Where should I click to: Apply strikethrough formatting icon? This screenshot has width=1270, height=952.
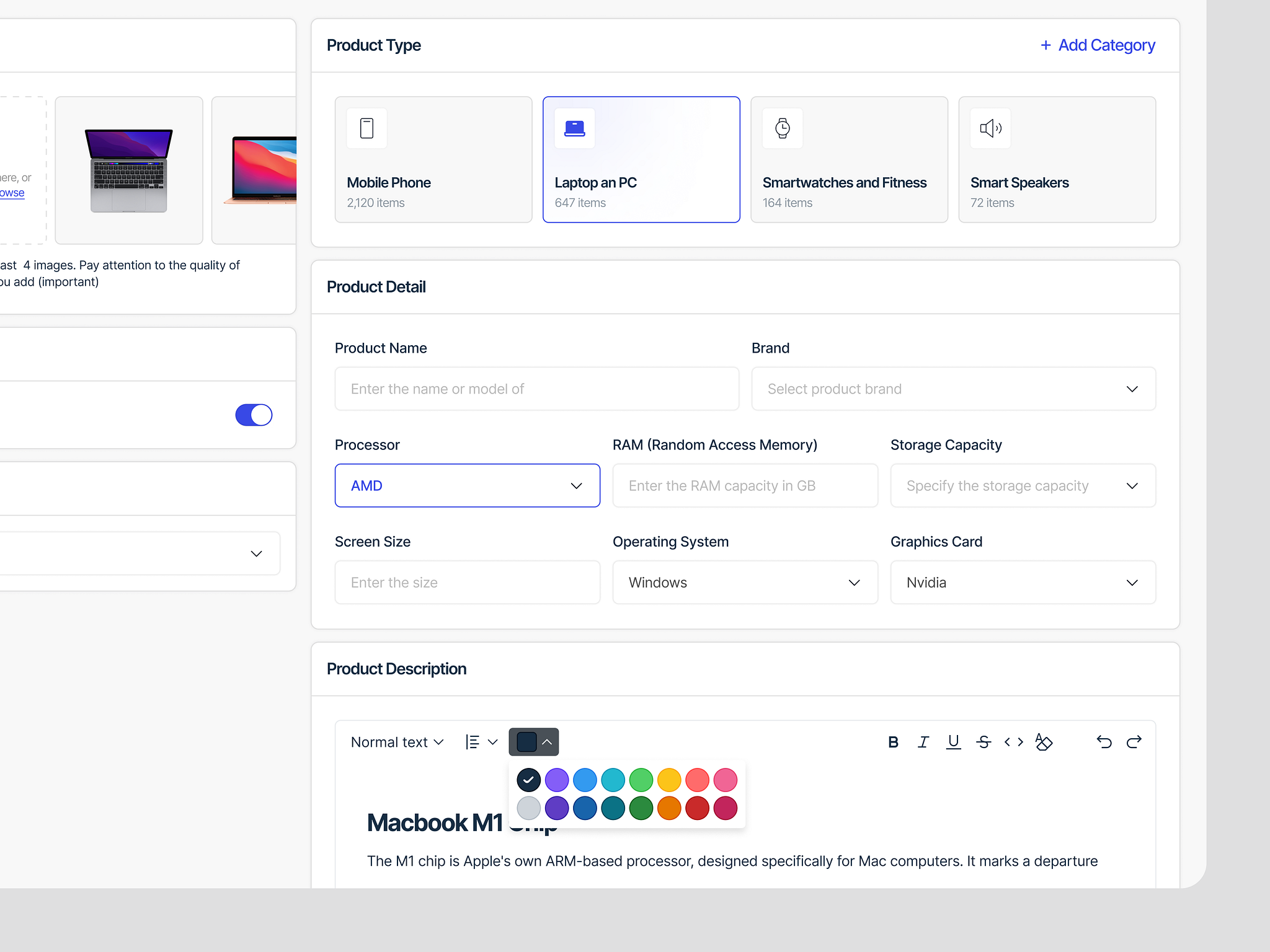click(x=984, y=742)
